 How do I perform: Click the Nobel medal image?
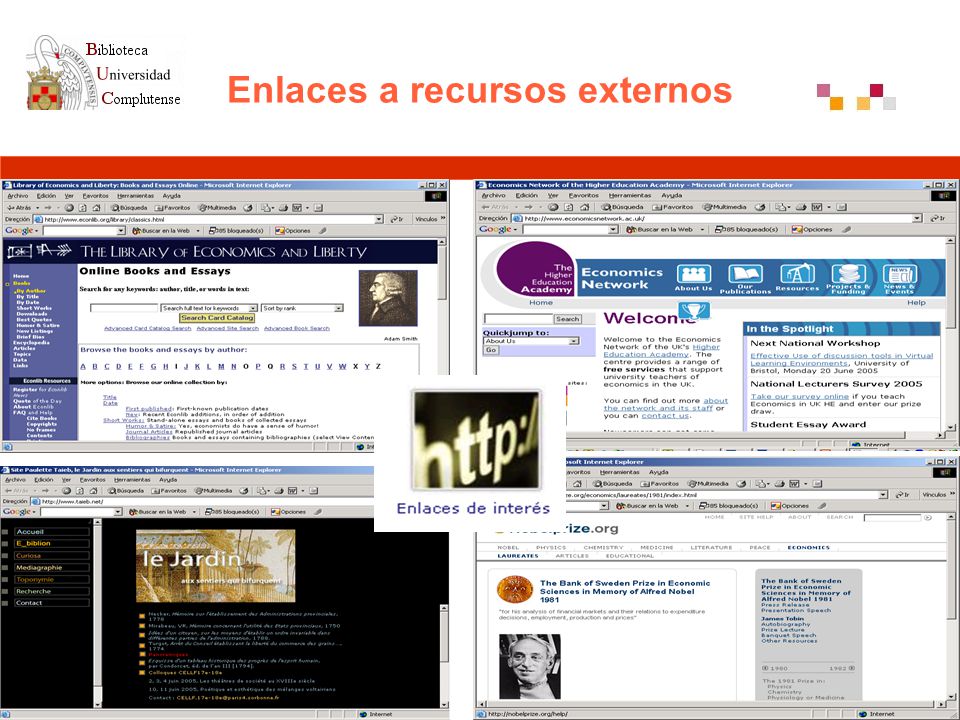pos(514,589)
